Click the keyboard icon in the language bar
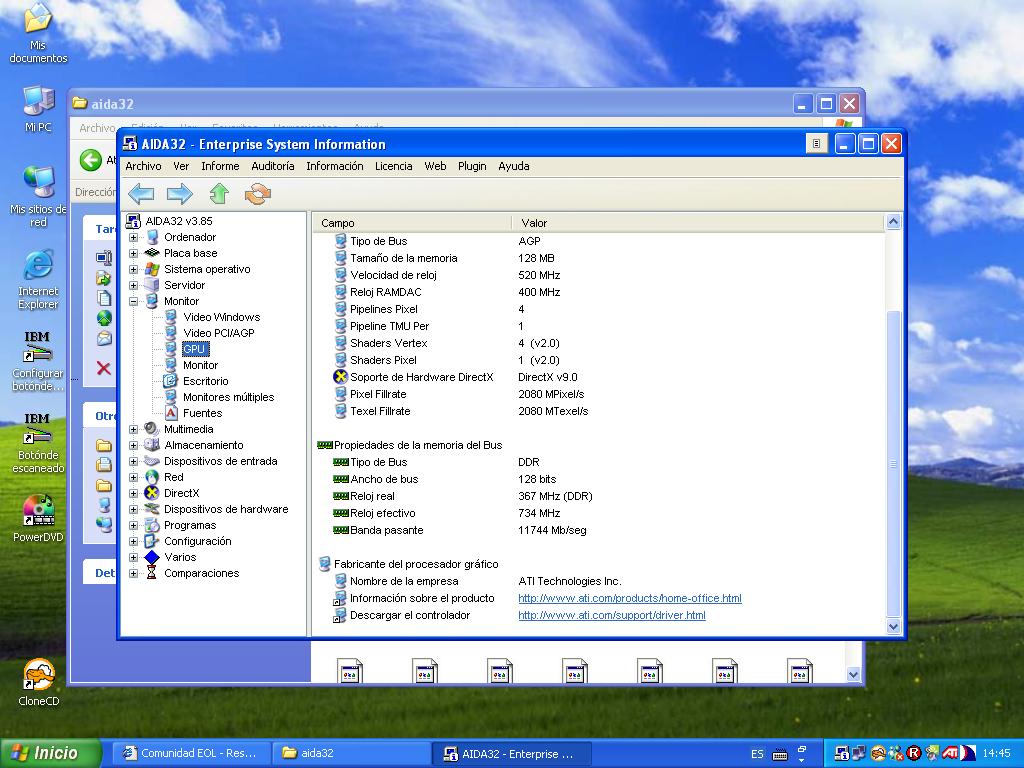This screenshot has width=1024, height=768. click(780, 754)
